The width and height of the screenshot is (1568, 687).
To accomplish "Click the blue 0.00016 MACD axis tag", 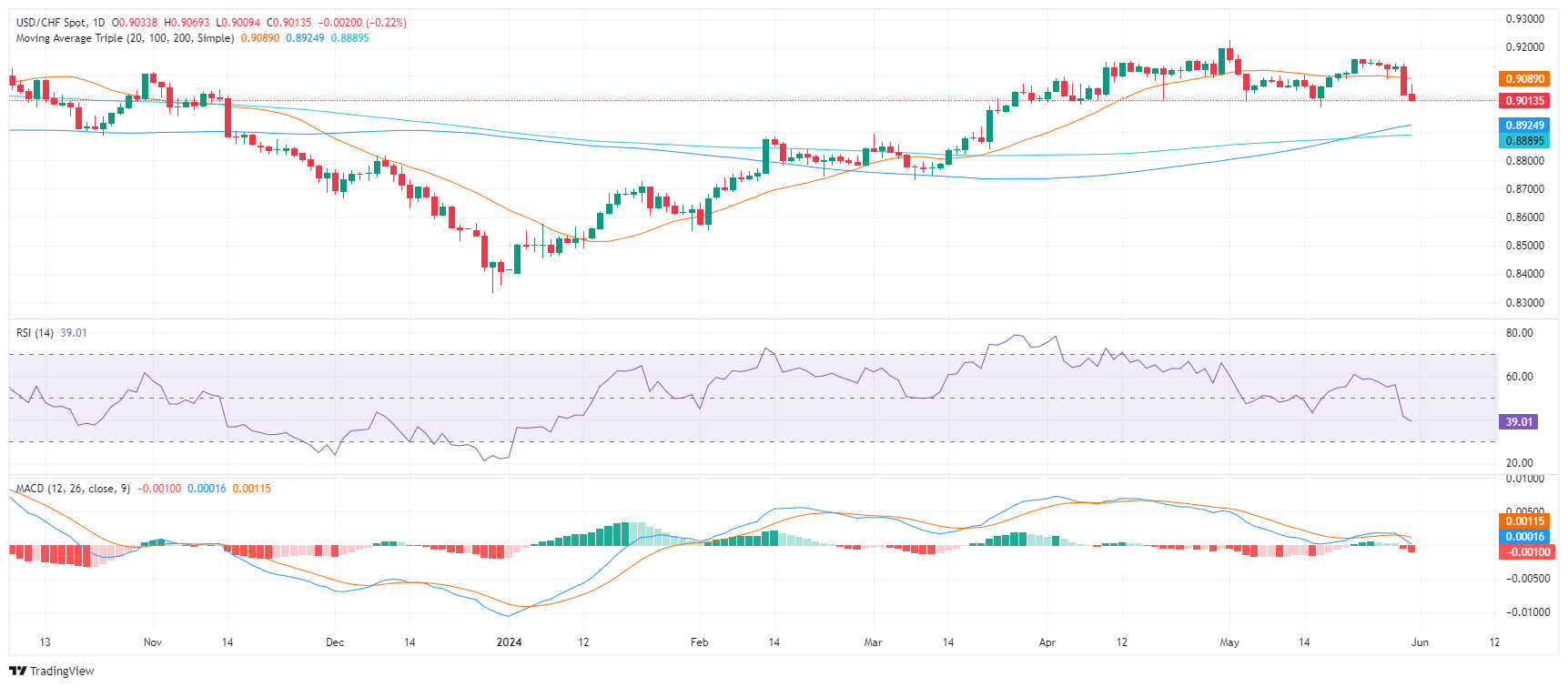I will (x=1523, y=537).
